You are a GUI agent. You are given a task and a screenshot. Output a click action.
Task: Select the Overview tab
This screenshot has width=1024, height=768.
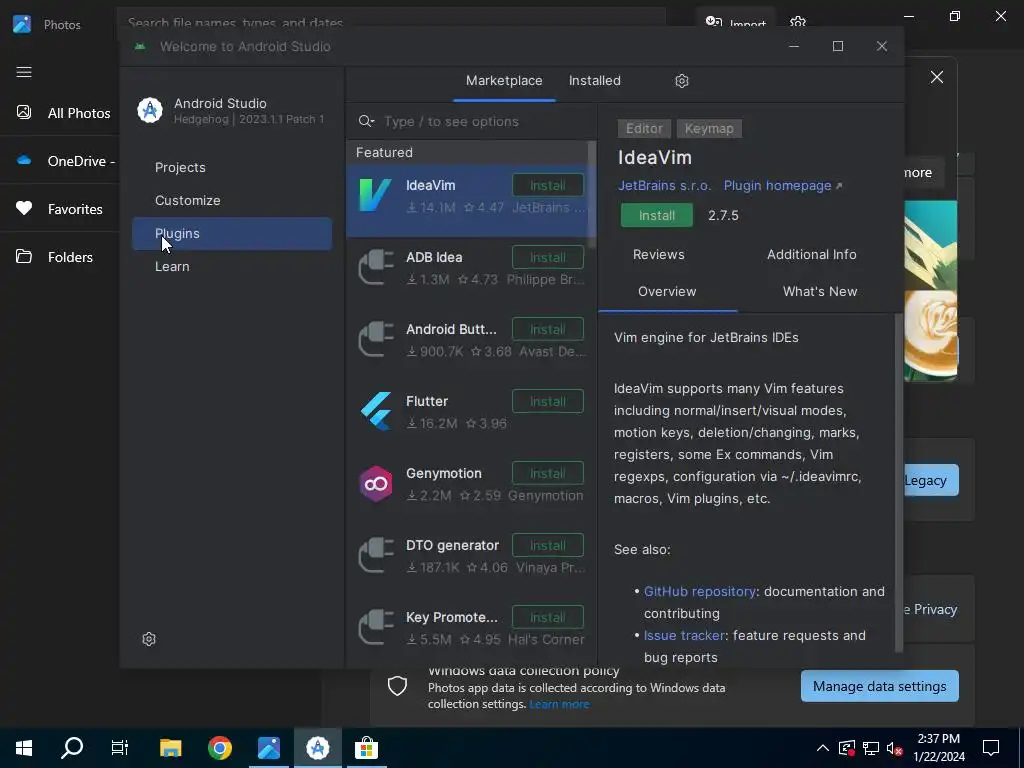pyautogui.click(x=667, y=291)
